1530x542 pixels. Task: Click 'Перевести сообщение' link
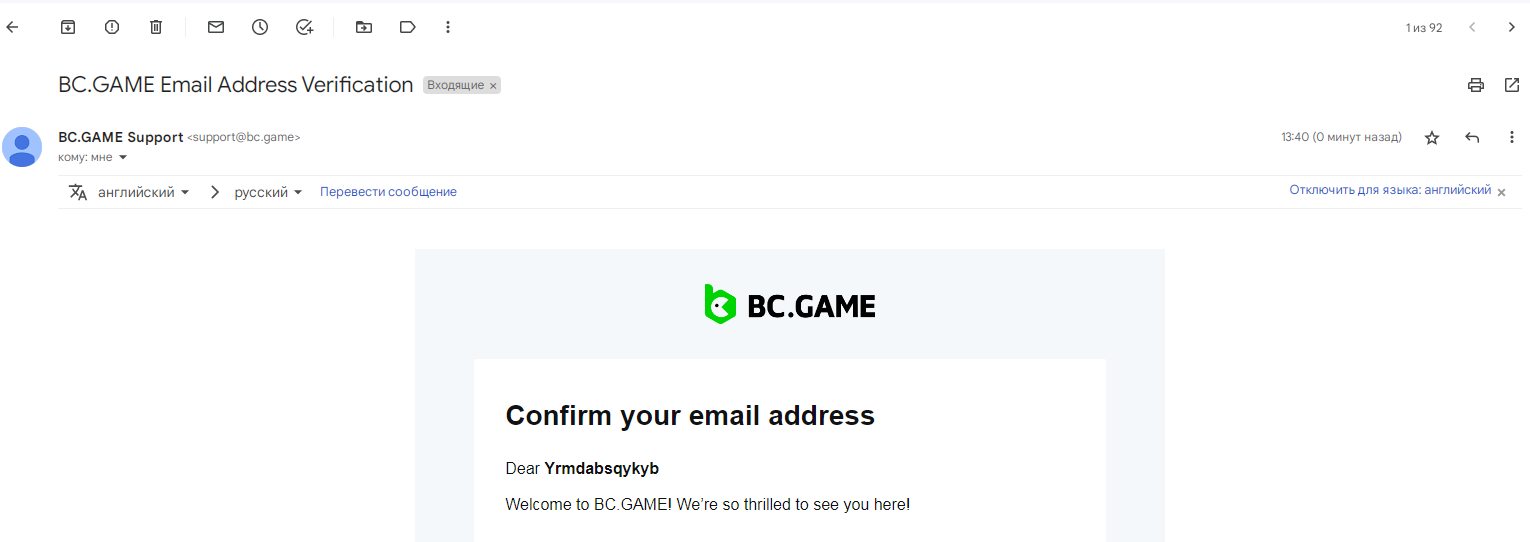388,192
